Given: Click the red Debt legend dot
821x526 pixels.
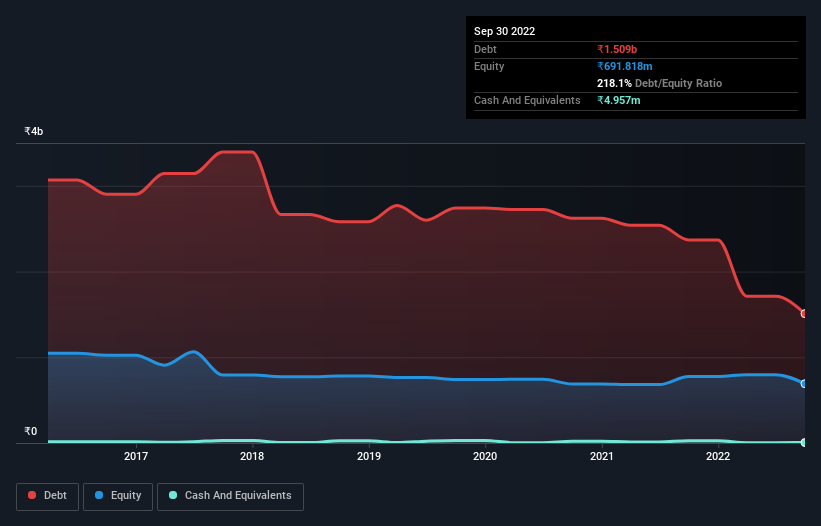Looking at the screenshot, I should coord(32,495).
